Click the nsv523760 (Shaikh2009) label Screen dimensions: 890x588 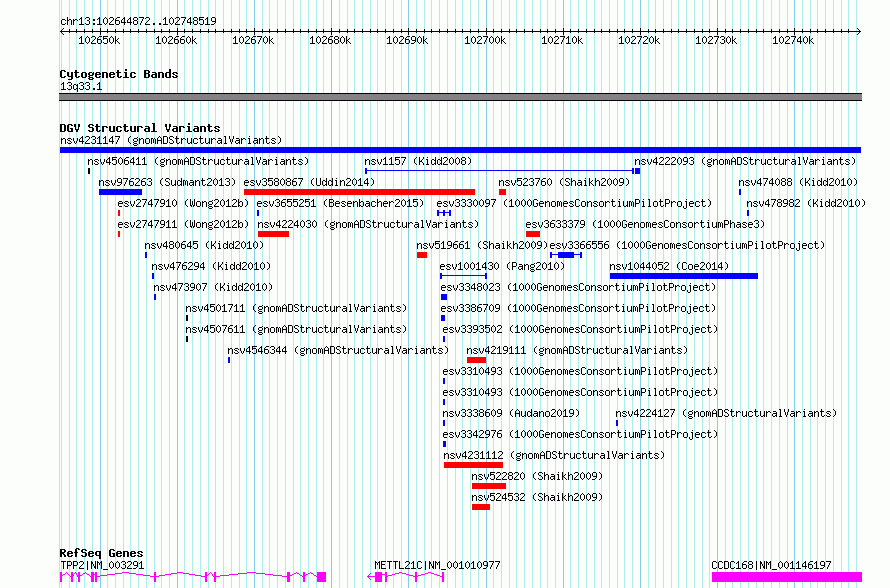click(x=564, y=182)
